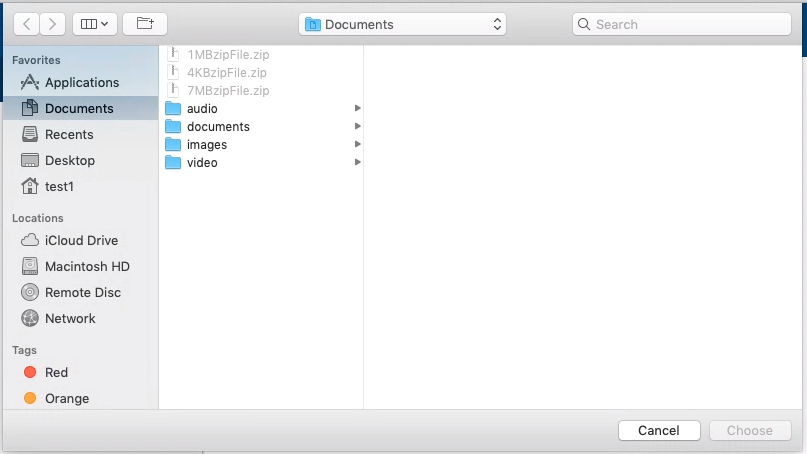This screenshot has width=807, height=454.
Task: Expand the documents folder arrow
Action: point(357,126)
